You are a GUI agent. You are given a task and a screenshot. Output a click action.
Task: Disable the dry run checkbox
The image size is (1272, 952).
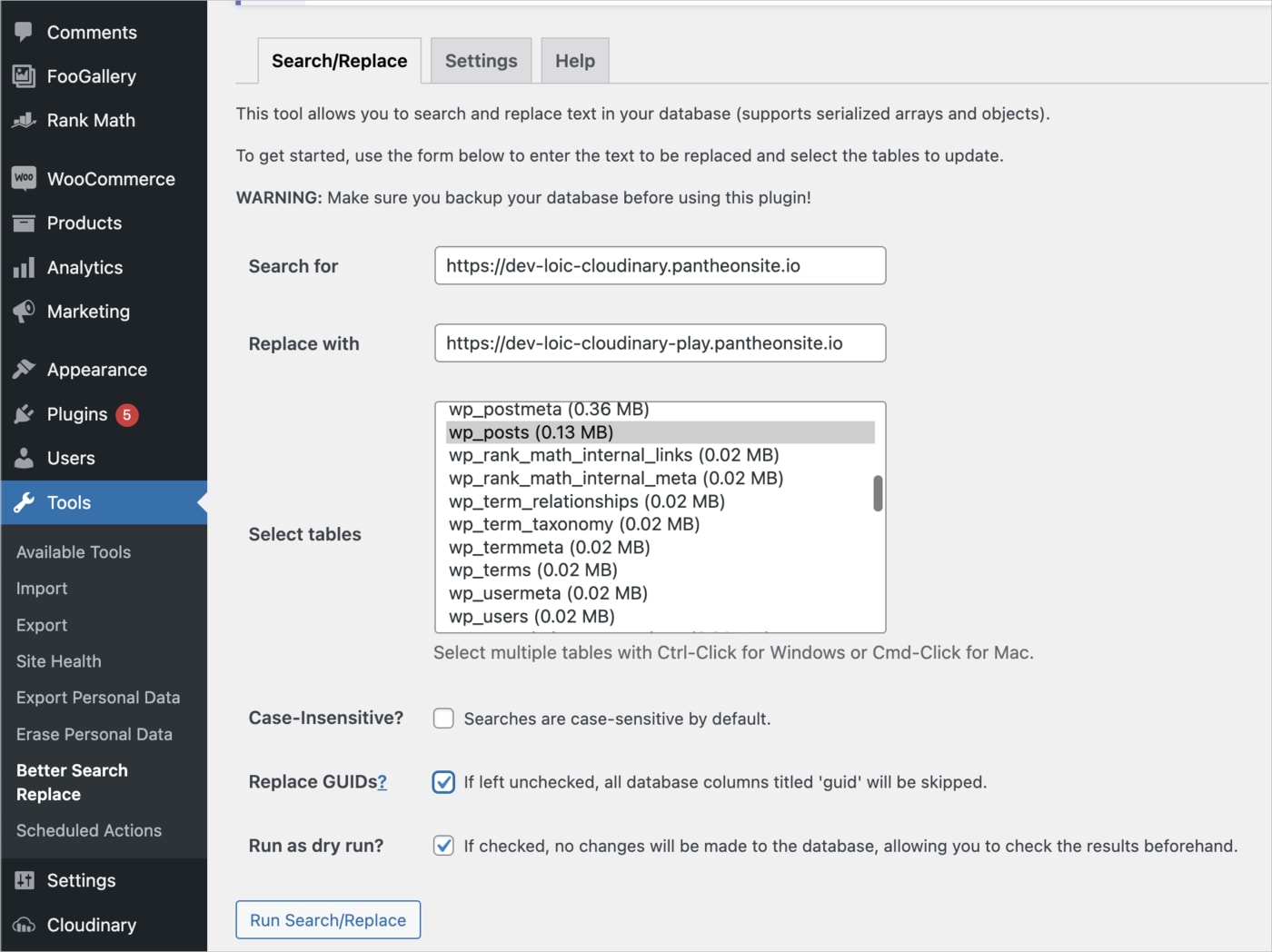(x=443, y=846)
